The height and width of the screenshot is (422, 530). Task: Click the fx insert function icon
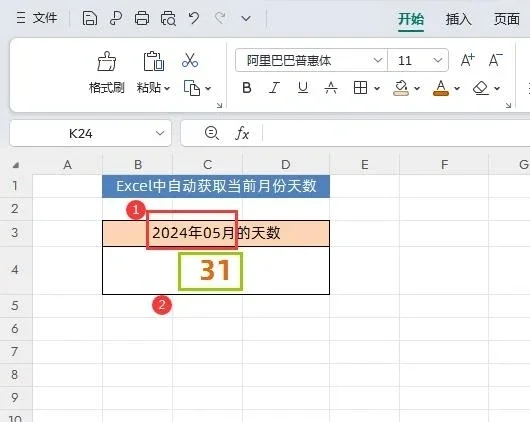click(x=242, y=133)
